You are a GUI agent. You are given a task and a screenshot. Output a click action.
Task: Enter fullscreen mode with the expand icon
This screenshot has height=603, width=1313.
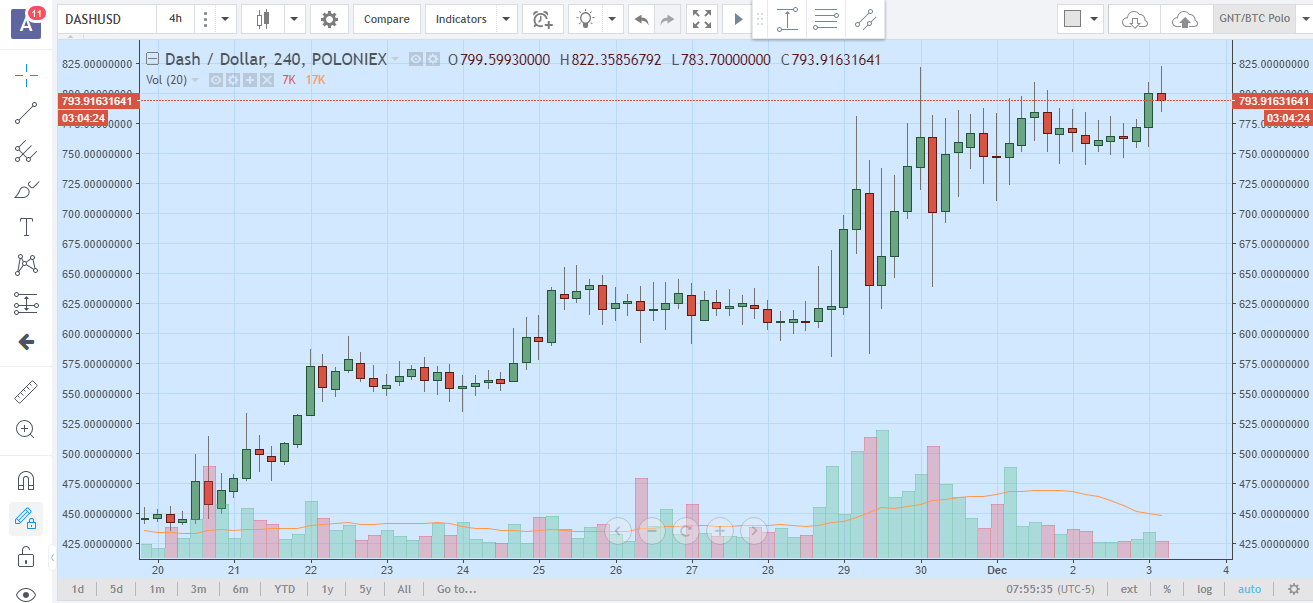tap(702, 19)
